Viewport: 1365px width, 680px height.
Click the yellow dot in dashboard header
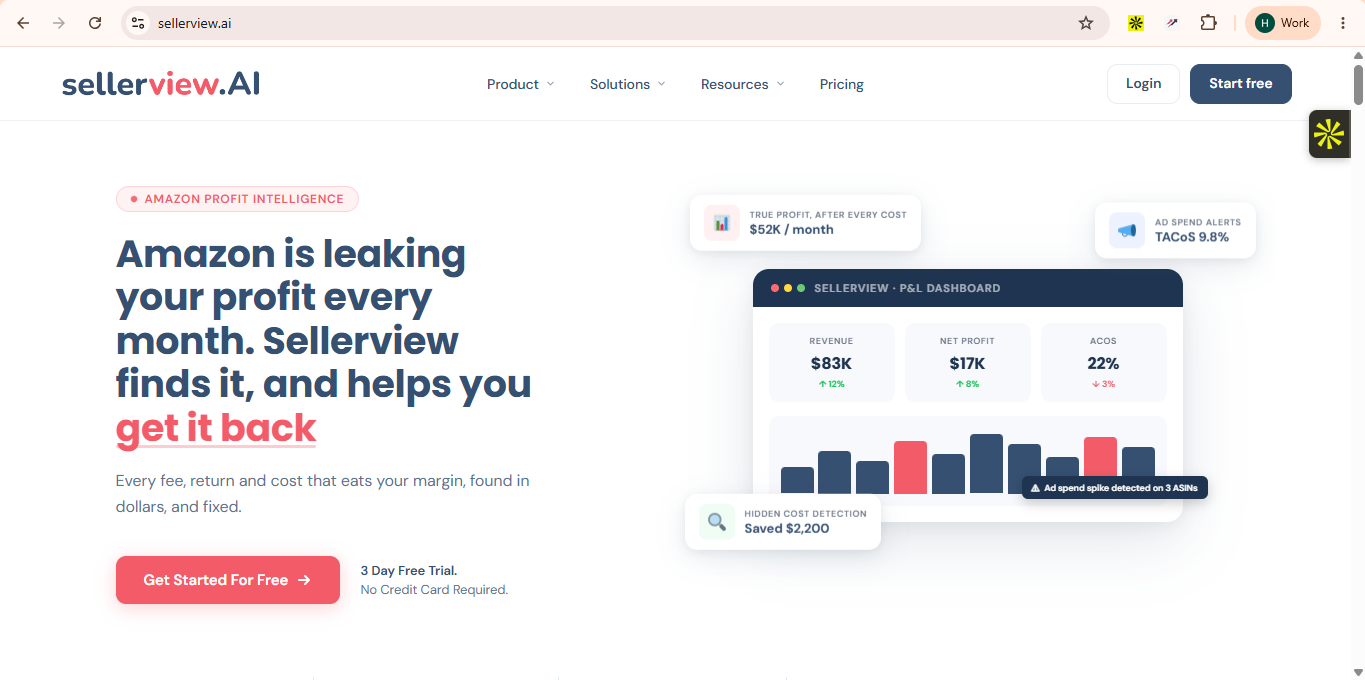(x=788, y=288)
